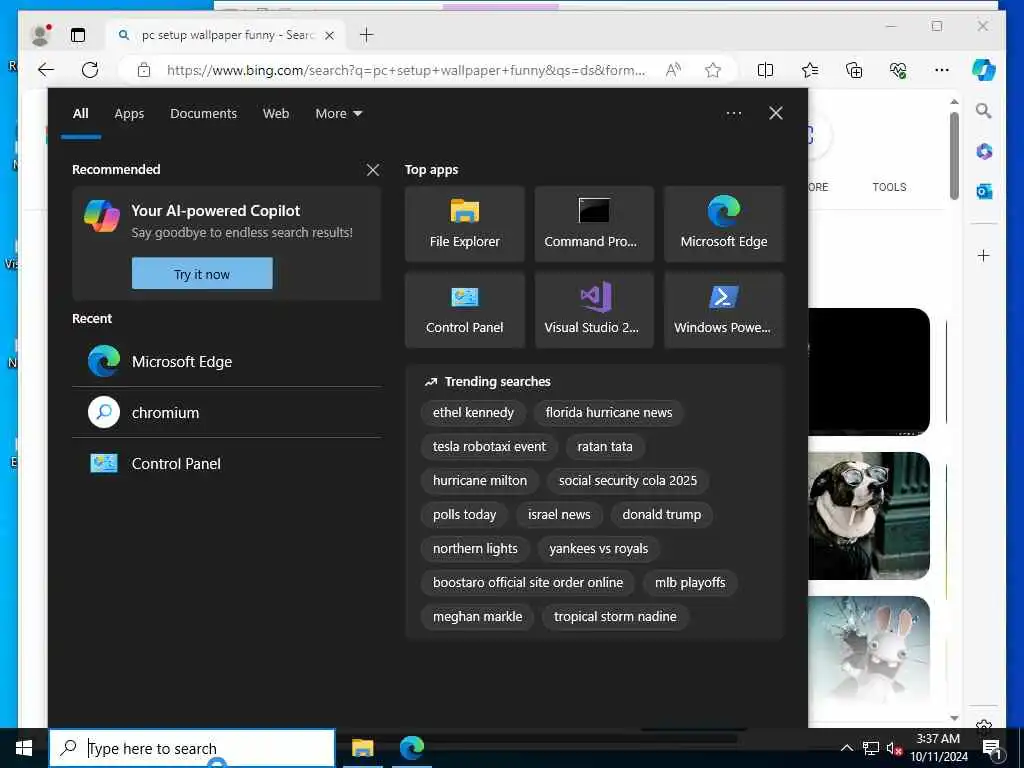This screenshot has width=1024, height=768.
Task: Open Edge tab actions menu icon
Action: tap(78, 35)
